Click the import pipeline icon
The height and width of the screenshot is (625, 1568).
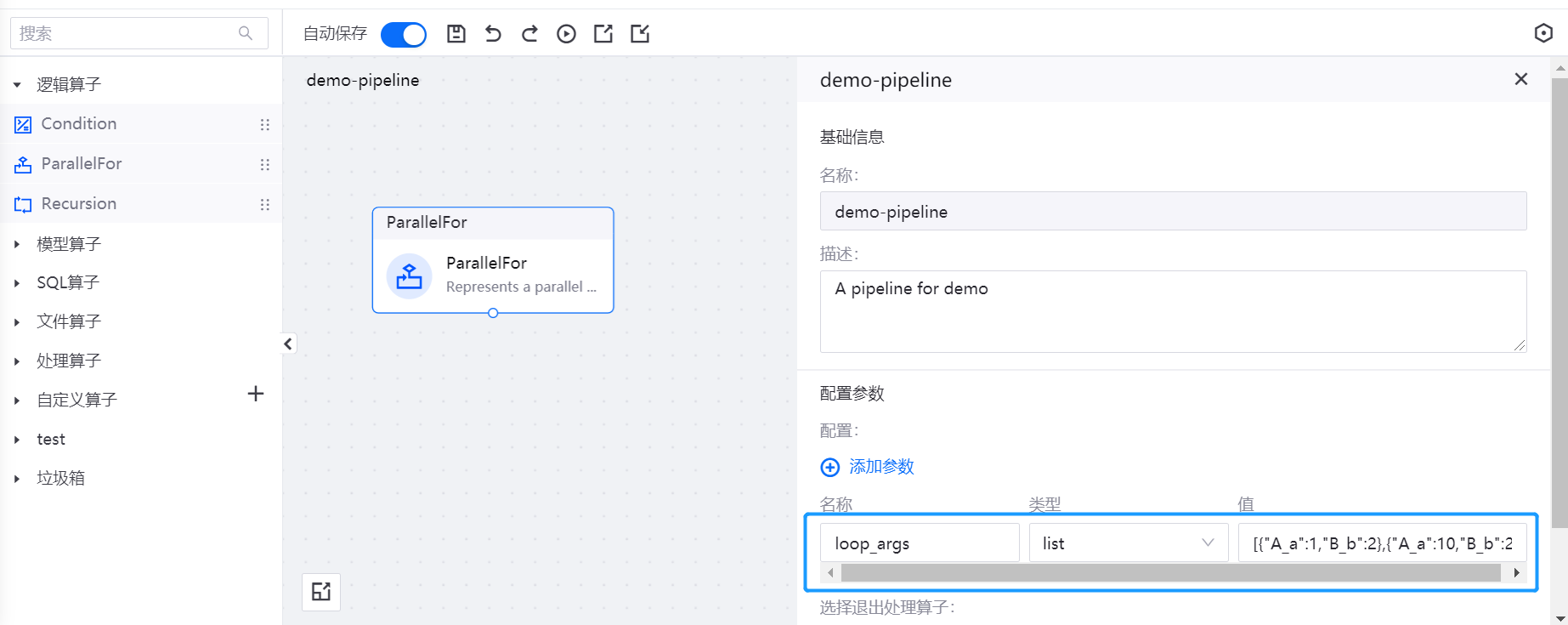[640, 34]
